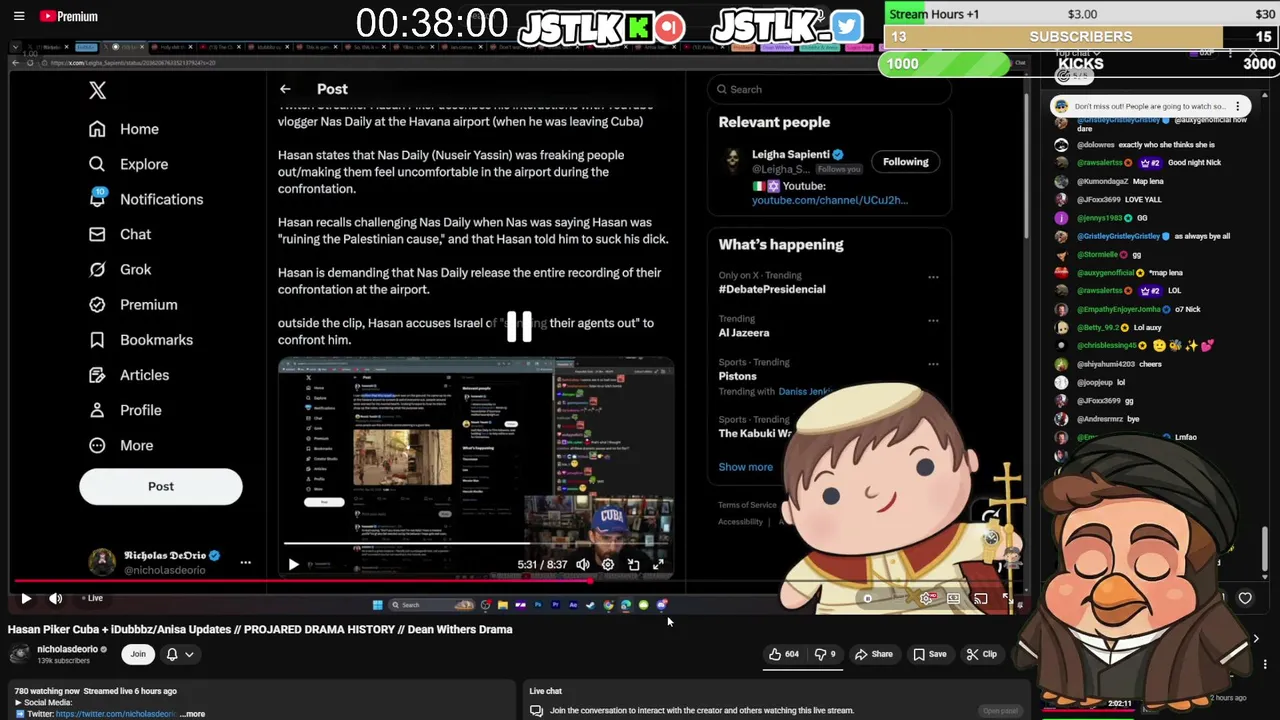The image size is (1280, 720).
Task: Open the youtube.com/channel link
Action: (830, 200)
